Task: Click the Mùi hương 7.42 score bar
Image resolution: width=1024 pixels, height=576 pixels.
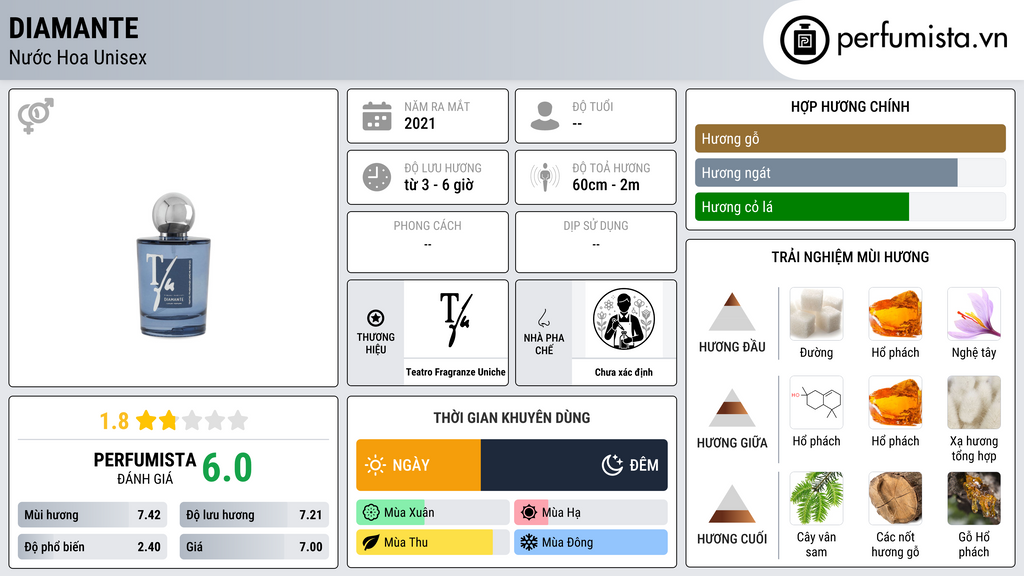Action: tap(93, 515)
